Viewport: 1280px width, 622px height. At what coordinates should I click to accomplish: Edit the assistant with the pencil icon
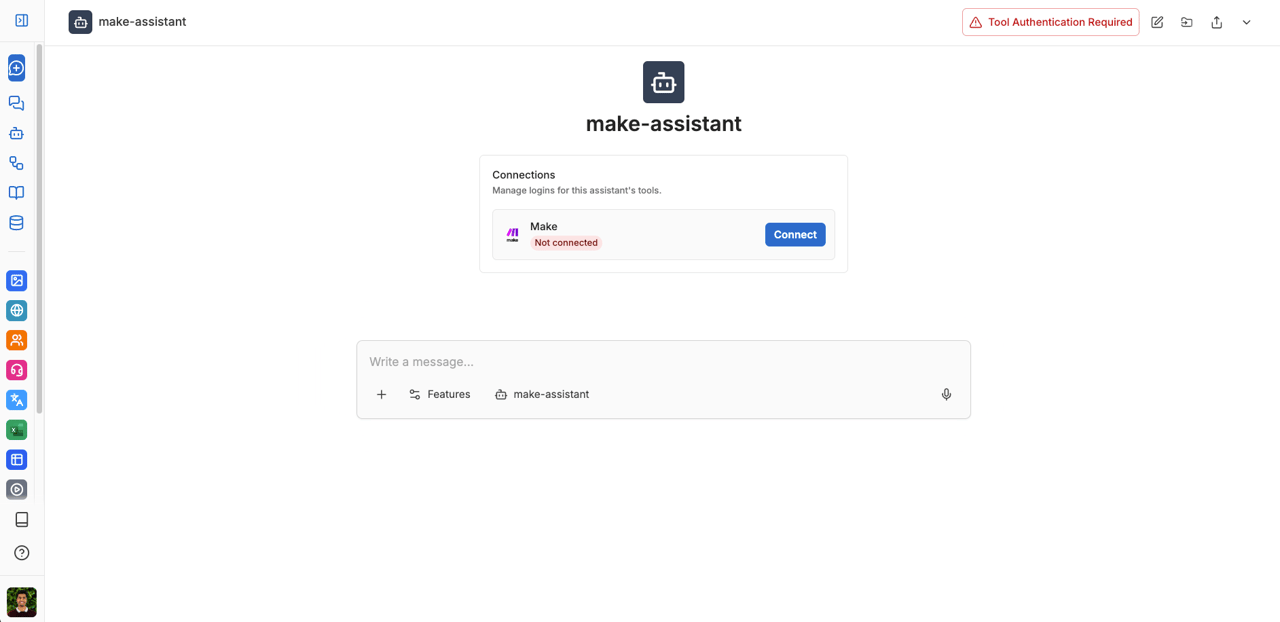1157,22
